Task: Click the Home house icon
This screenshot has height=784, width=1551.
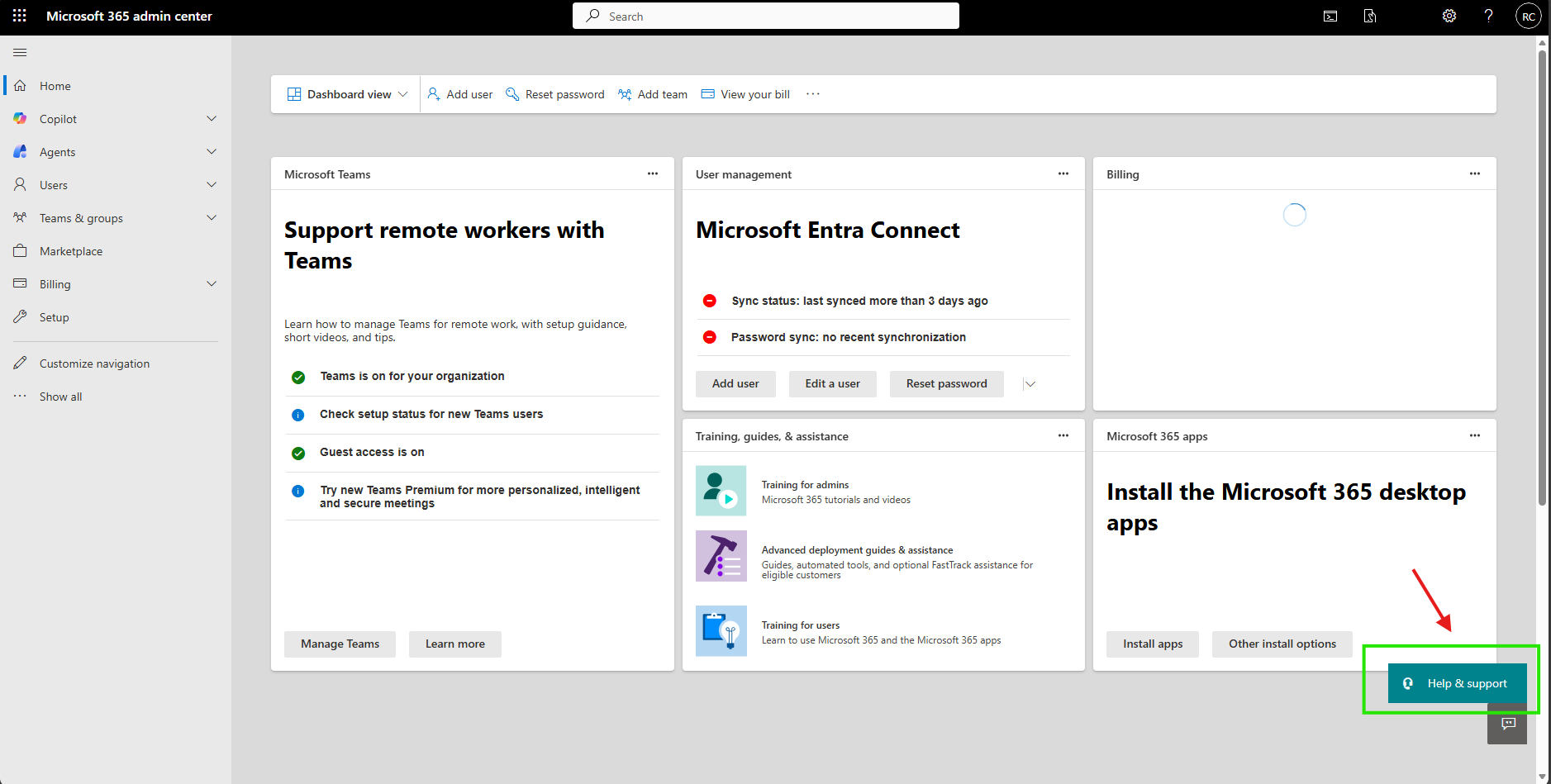Action: [21, 86]
